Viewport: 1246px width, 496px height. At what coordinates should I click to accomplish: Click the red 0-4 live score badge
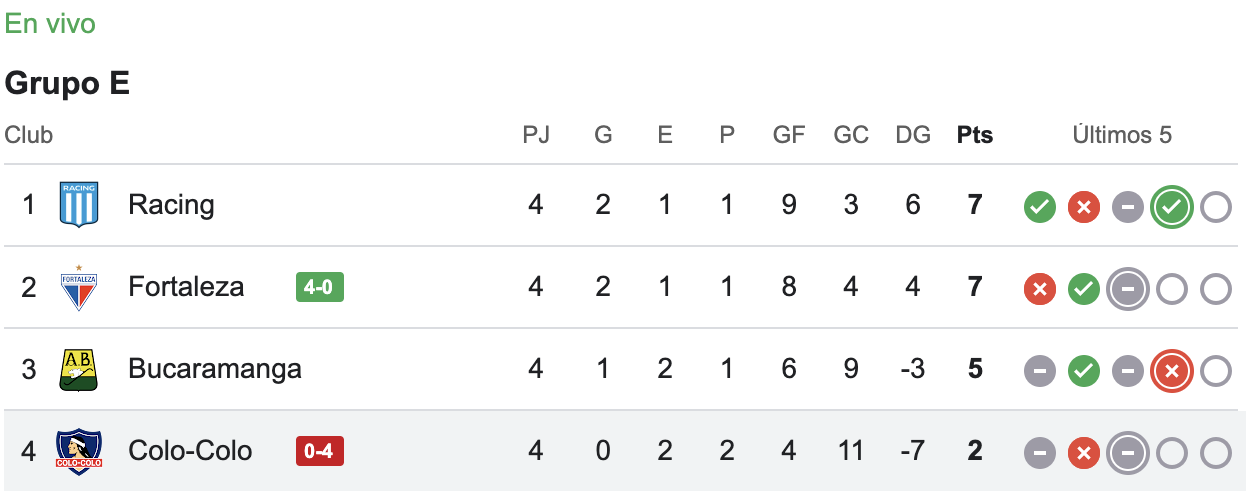pyautogui.click(x=319, y=452)
